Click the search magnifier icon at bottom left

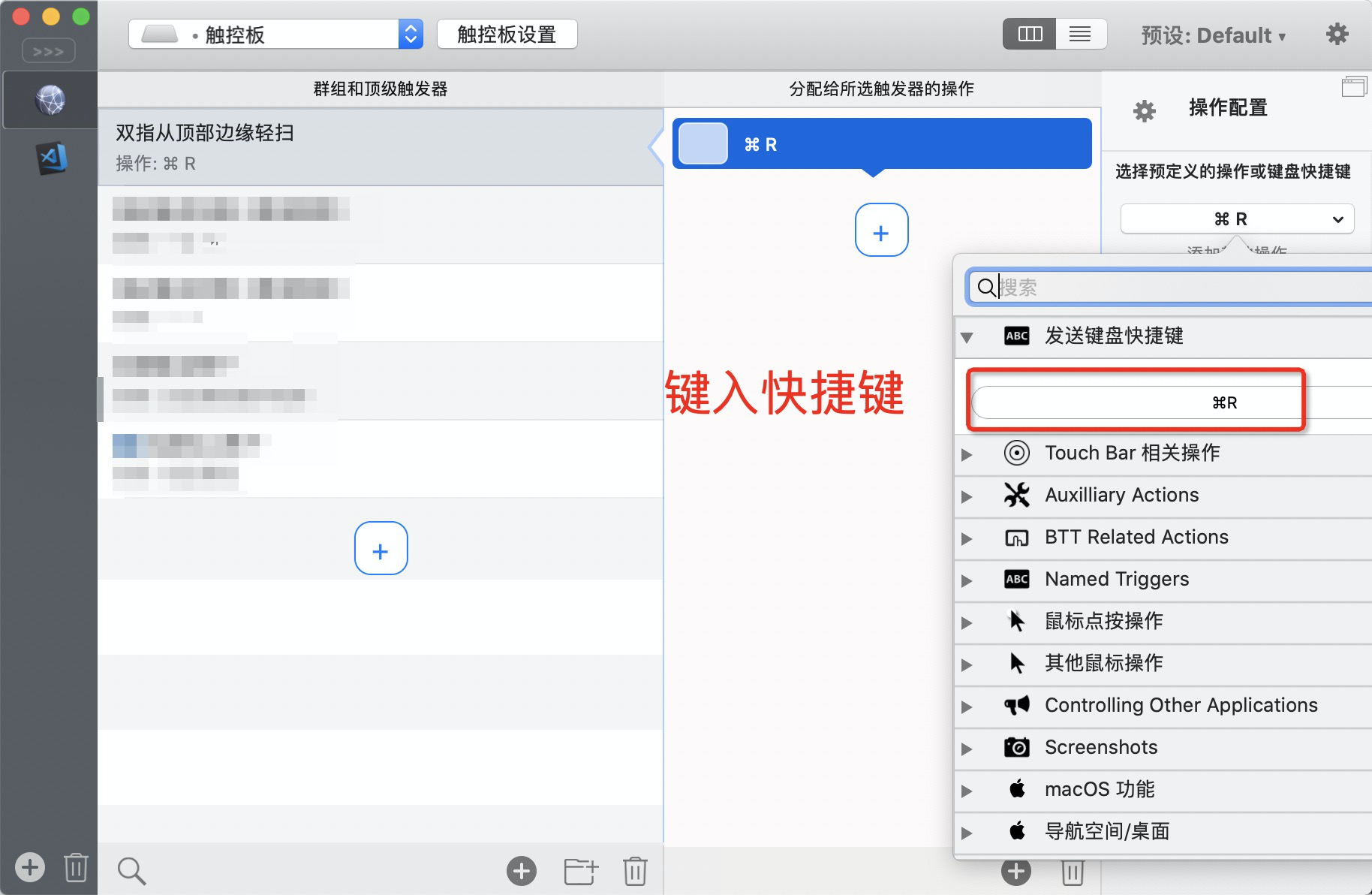[131, 870]
